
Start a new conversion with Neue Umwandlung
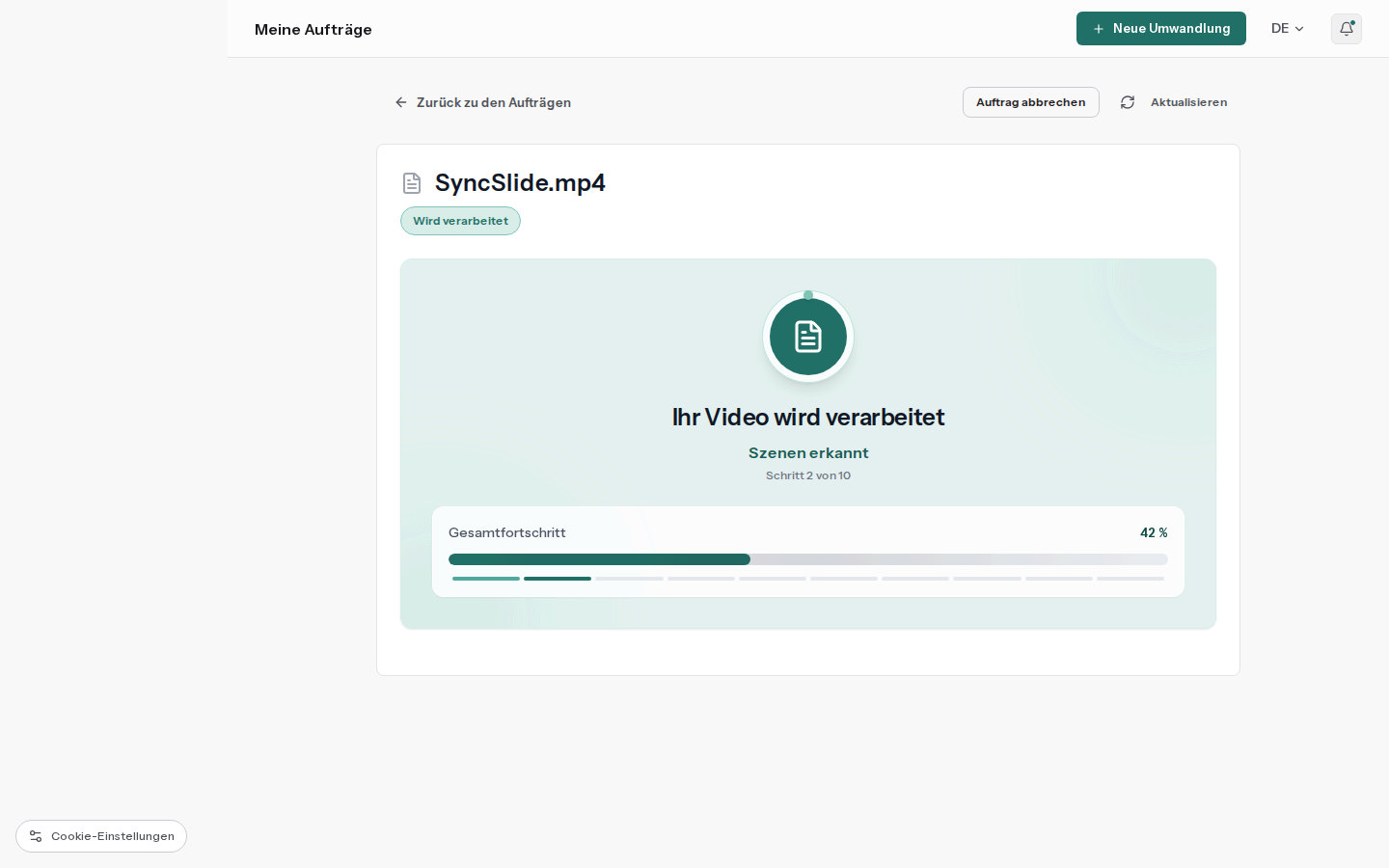[1161, 29]
